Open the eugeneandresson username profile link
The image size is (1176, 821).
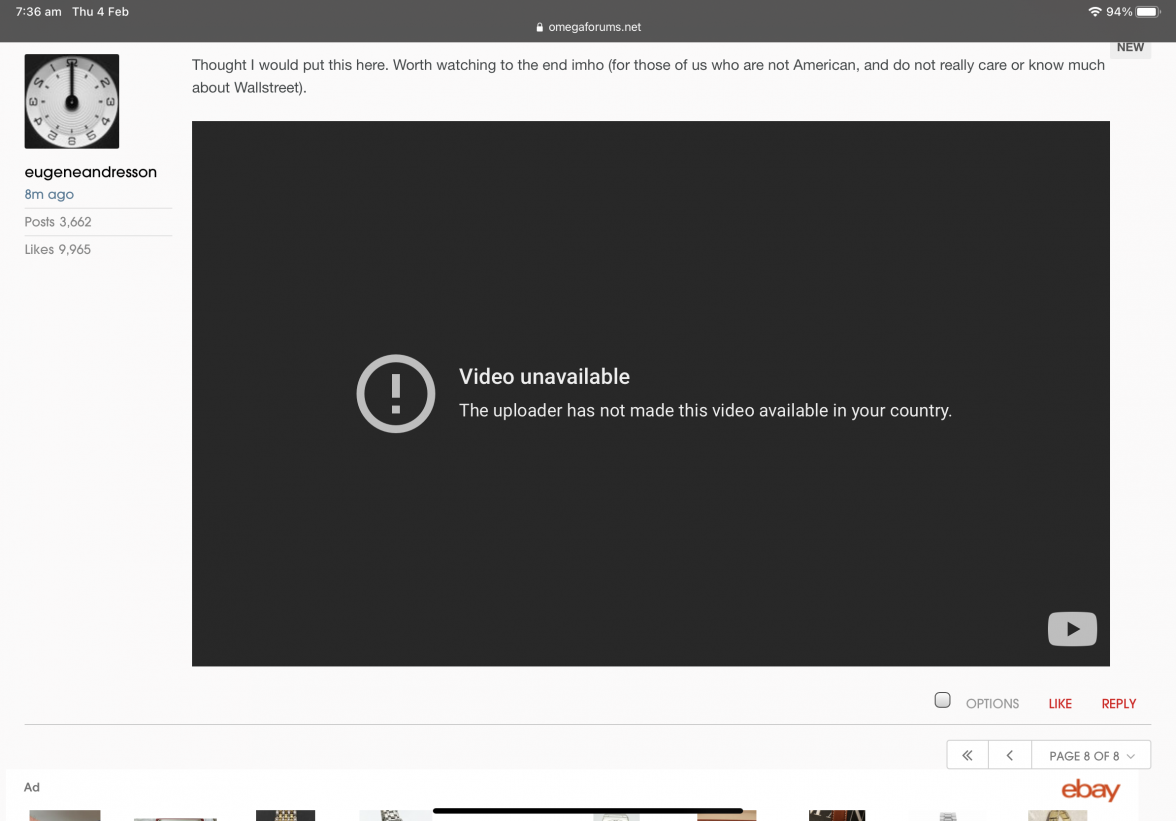(x=91, y=172)
